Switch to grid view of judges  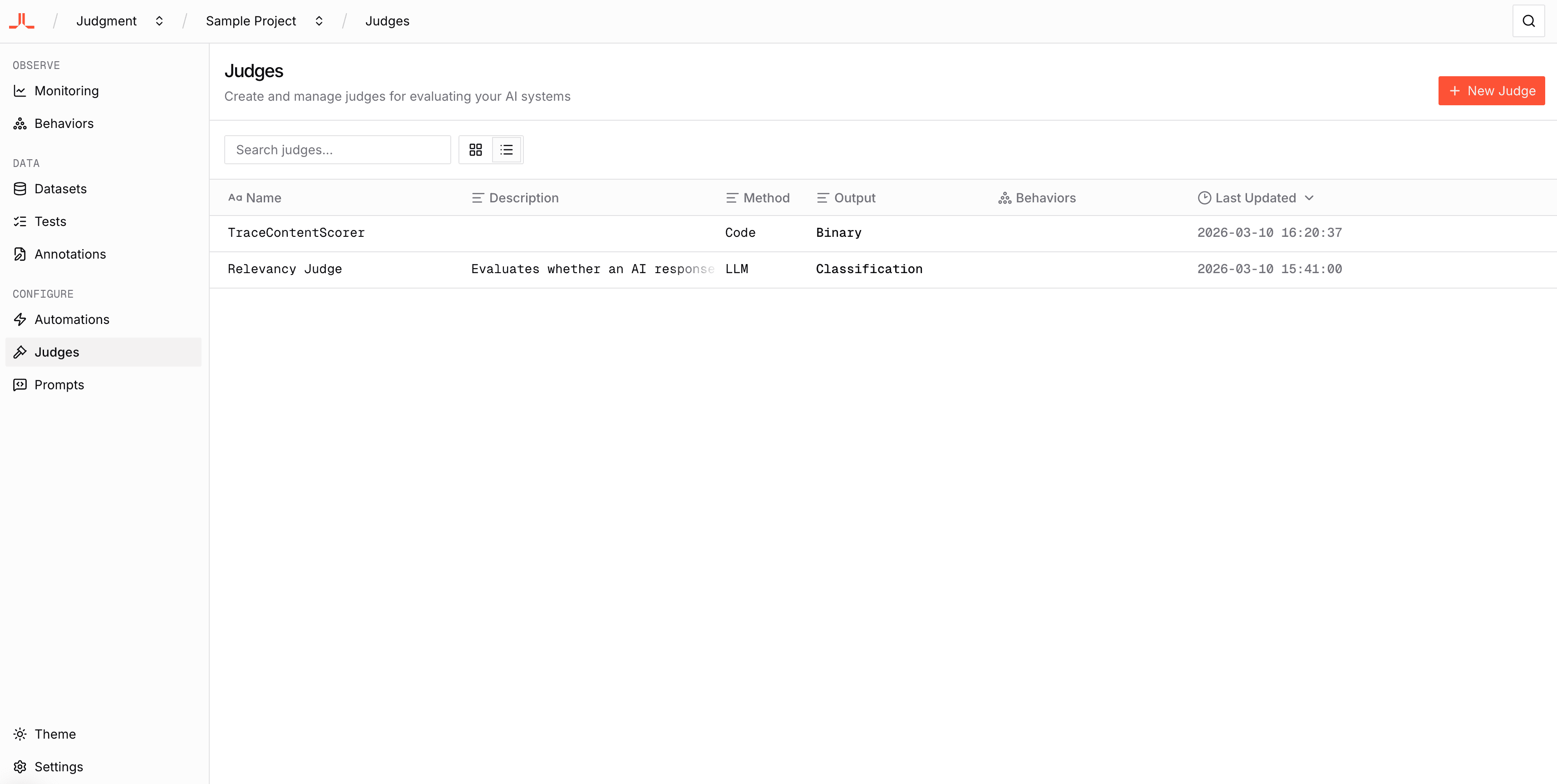476,149
